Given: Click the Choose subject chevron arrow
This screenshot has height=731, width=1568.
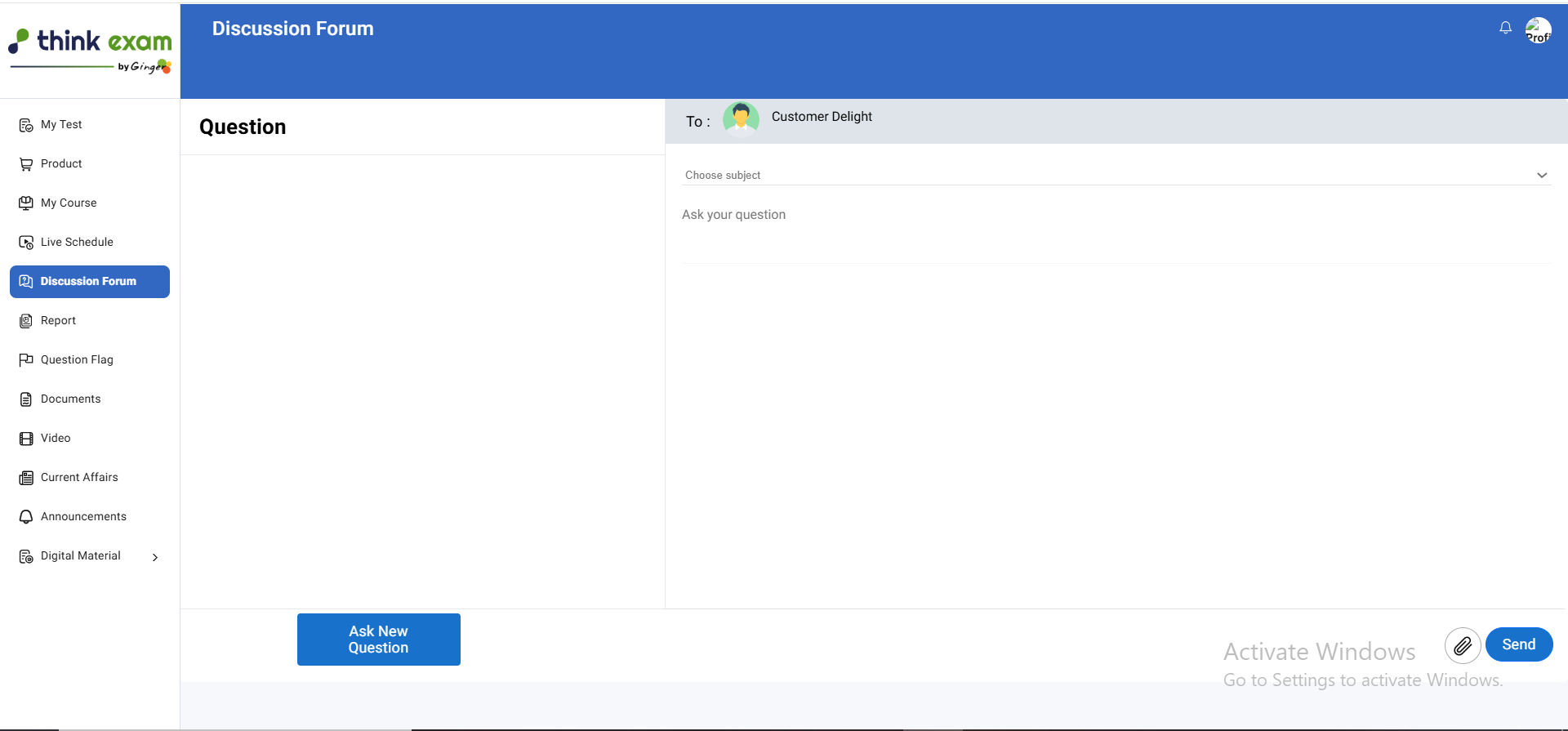Looking at the screenshot, I should [x=1541, y=176].
